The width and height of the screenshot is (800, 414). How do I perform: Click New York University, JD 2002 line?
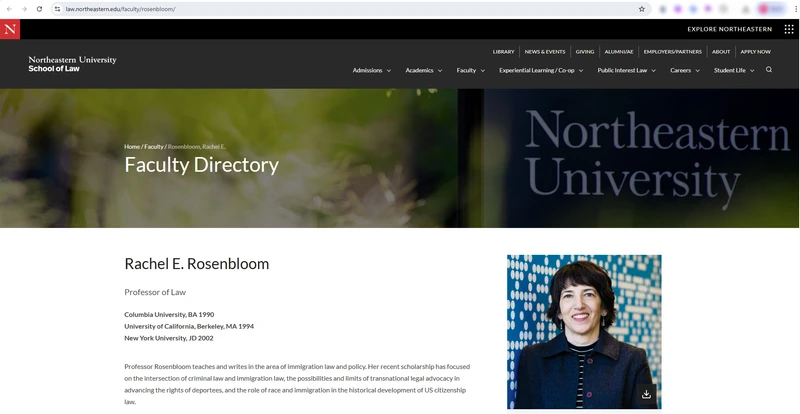tap(169, 338)
